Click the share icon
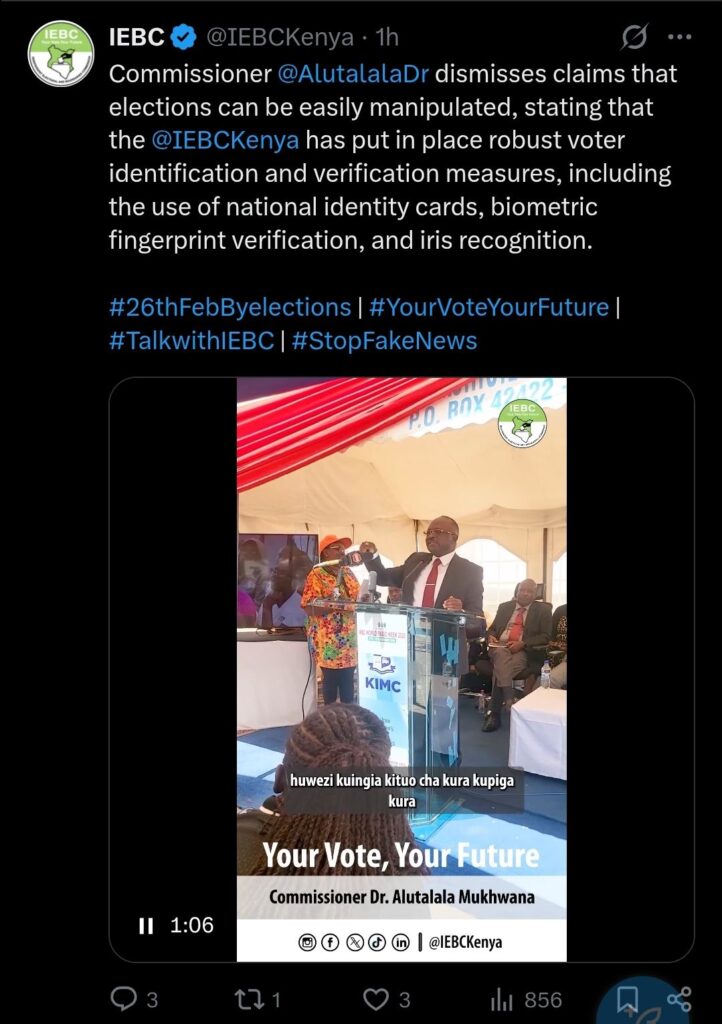 pyautogui.click(x=679, y=999)
